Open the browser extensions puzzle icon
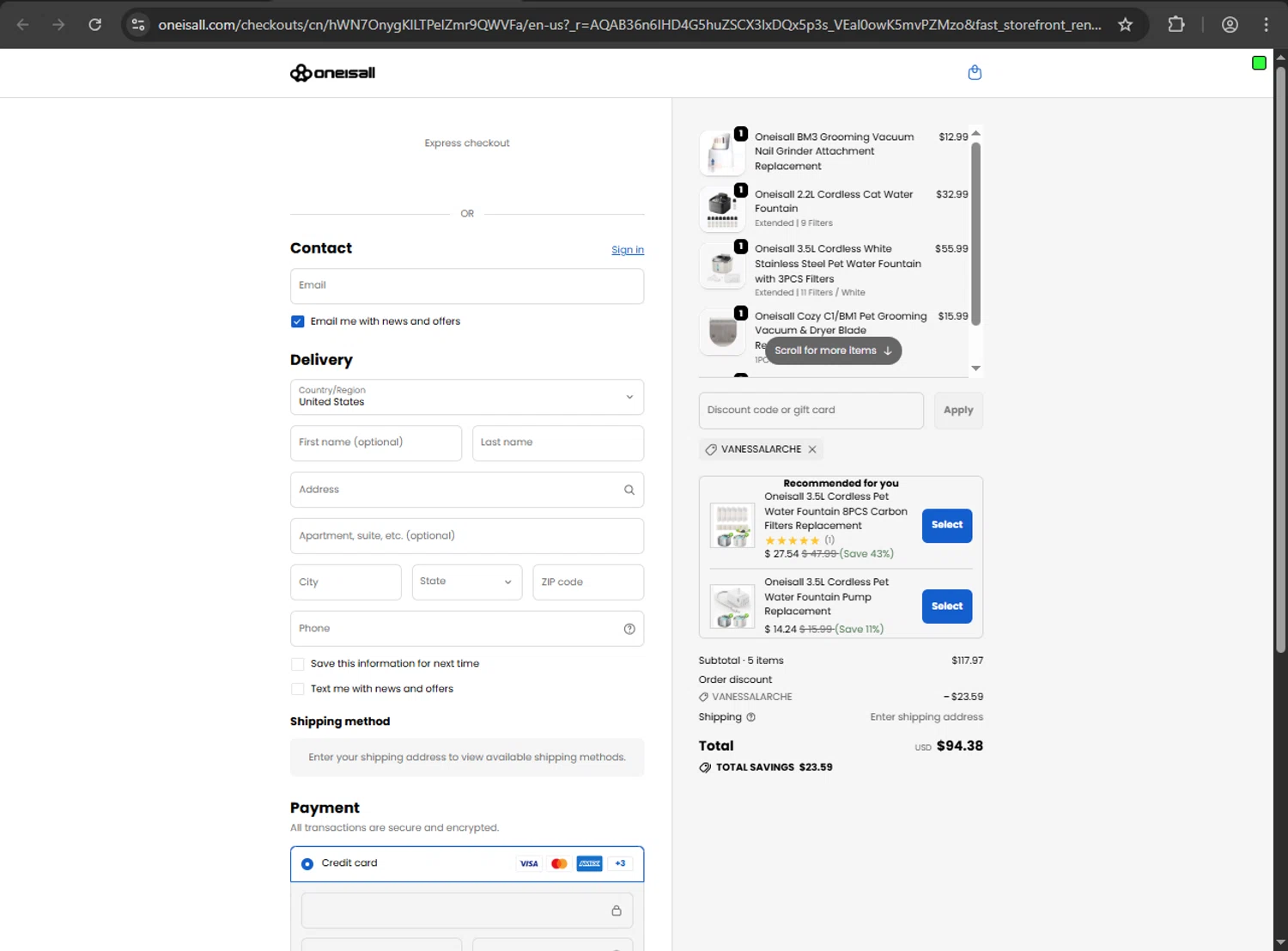The width and height of the screenshot is (1288, 951). [x=1176, y=25]
